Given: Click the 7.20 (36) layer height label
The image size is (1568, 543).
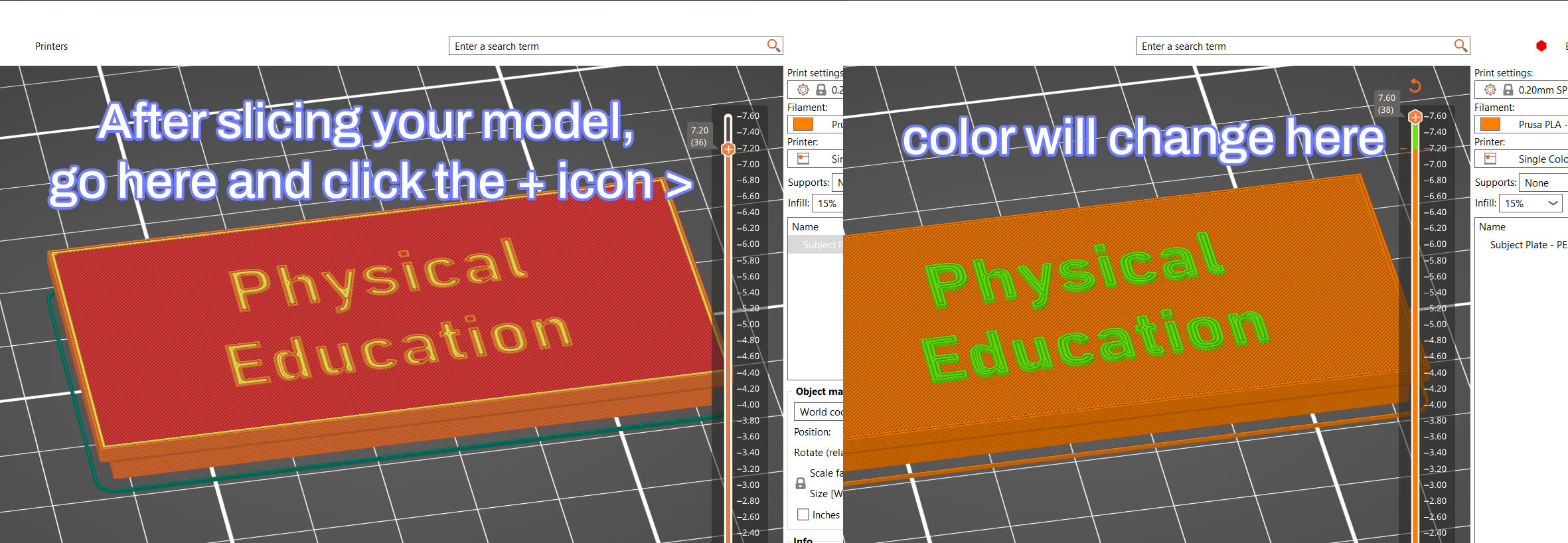Looking at the screenshot, I should point(699,136).
